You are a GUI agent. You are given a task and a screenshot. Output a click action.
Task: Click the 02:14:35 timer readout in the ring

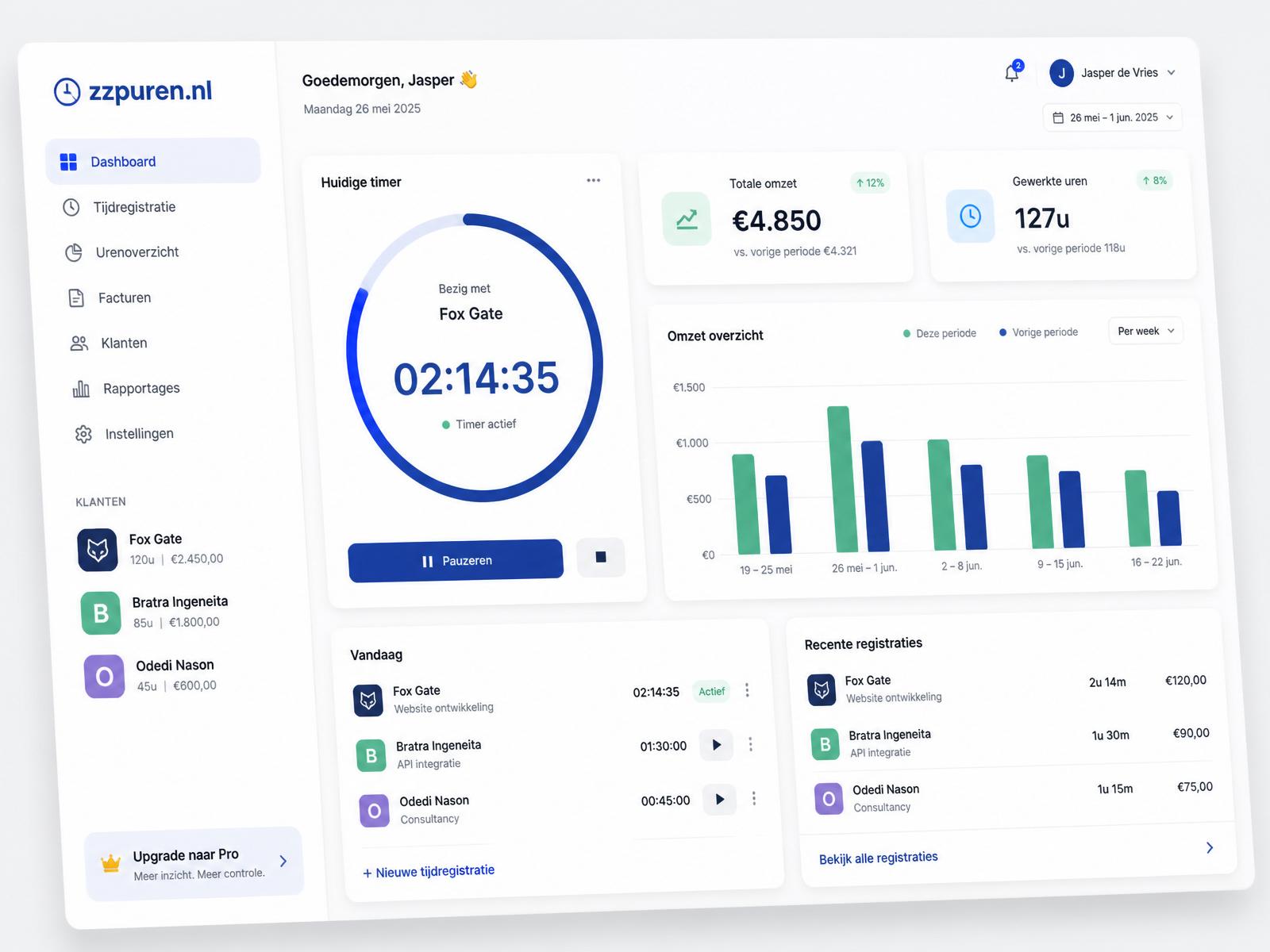[x=476, y=378]
